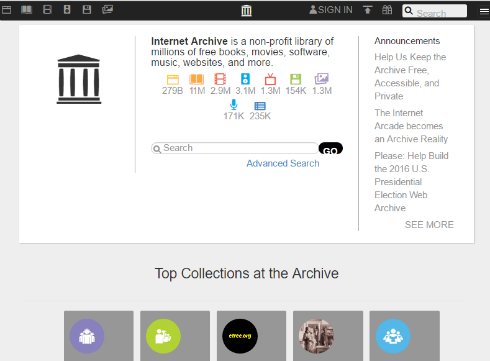Open 'Help Us Keep the Archive Free' announcement
The width and height of the screenshot is (490, 361).
(410, 76)
